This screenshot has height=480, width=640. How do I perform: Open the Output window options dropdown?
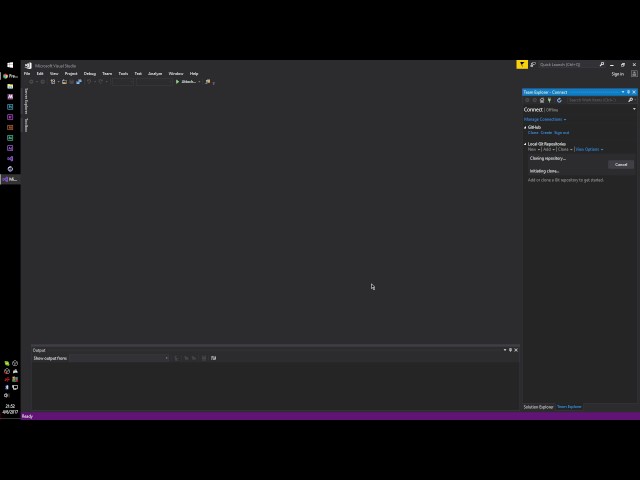click(505, 350)
